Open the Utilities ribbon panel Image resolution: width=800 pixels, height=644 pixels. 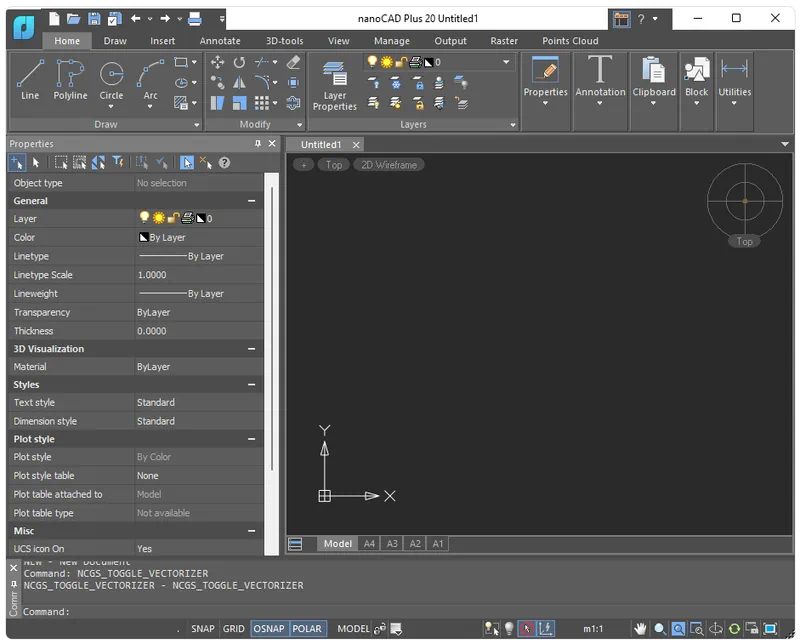click(x=734, y=80)
